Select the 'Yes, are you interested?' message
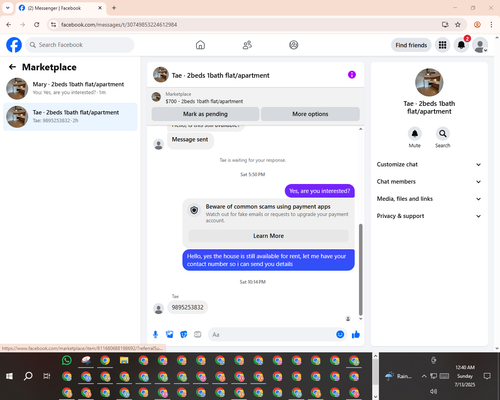Viewport: 500px width, 400px height. point(320,191)
